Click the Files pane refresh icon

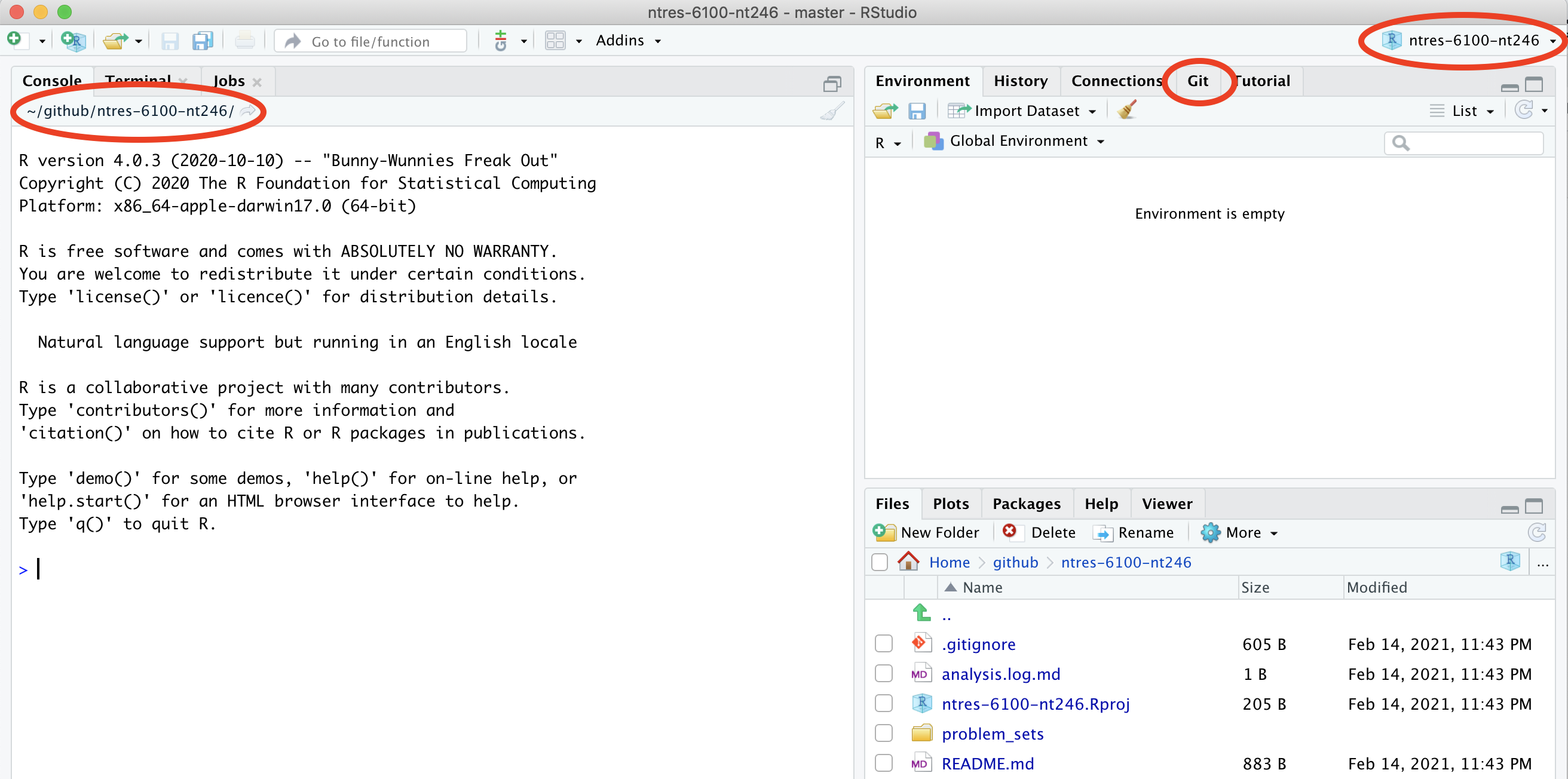click(x=1537, y=532)
